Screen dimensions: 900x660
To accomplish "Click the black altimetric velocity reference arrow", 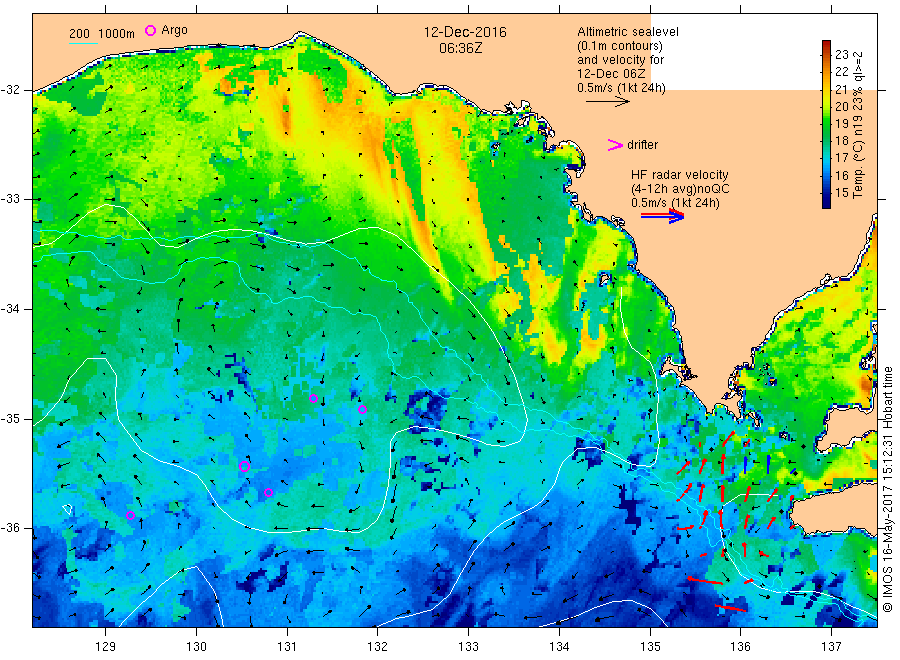I will (x=608, y=102).
